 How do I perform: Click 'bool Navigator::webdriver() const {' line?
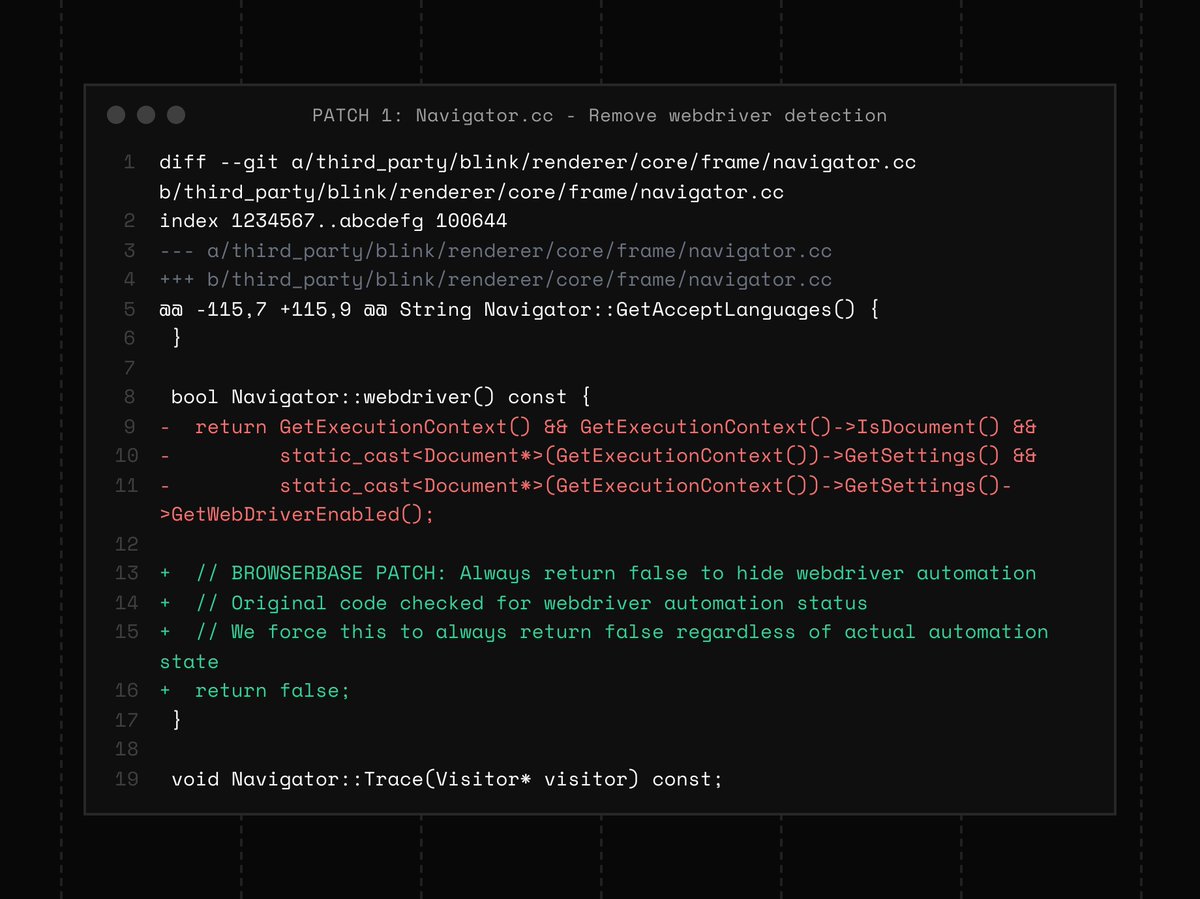(x=381, y=397)
